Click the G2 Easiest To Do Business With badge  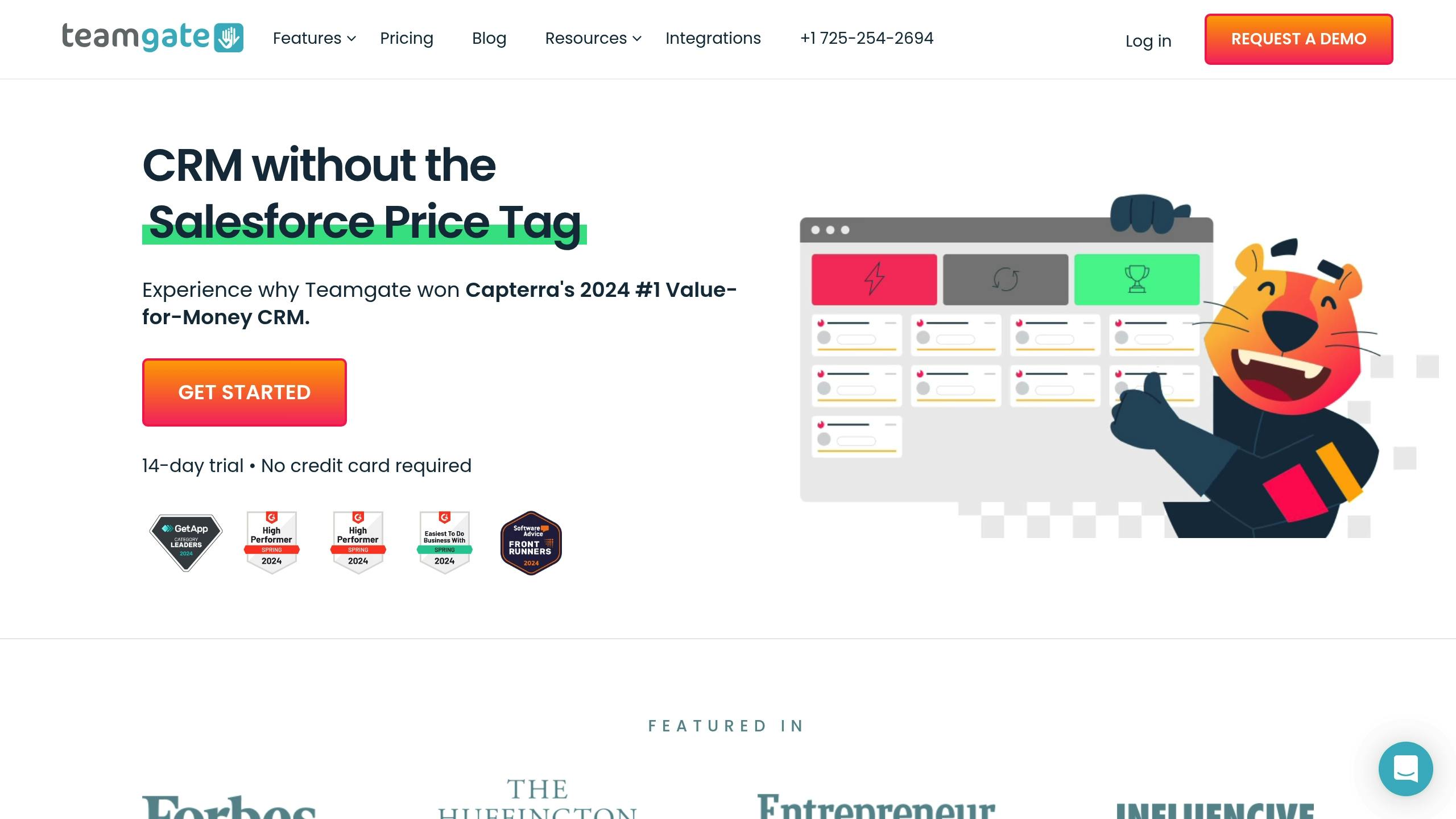click(443, 542)
